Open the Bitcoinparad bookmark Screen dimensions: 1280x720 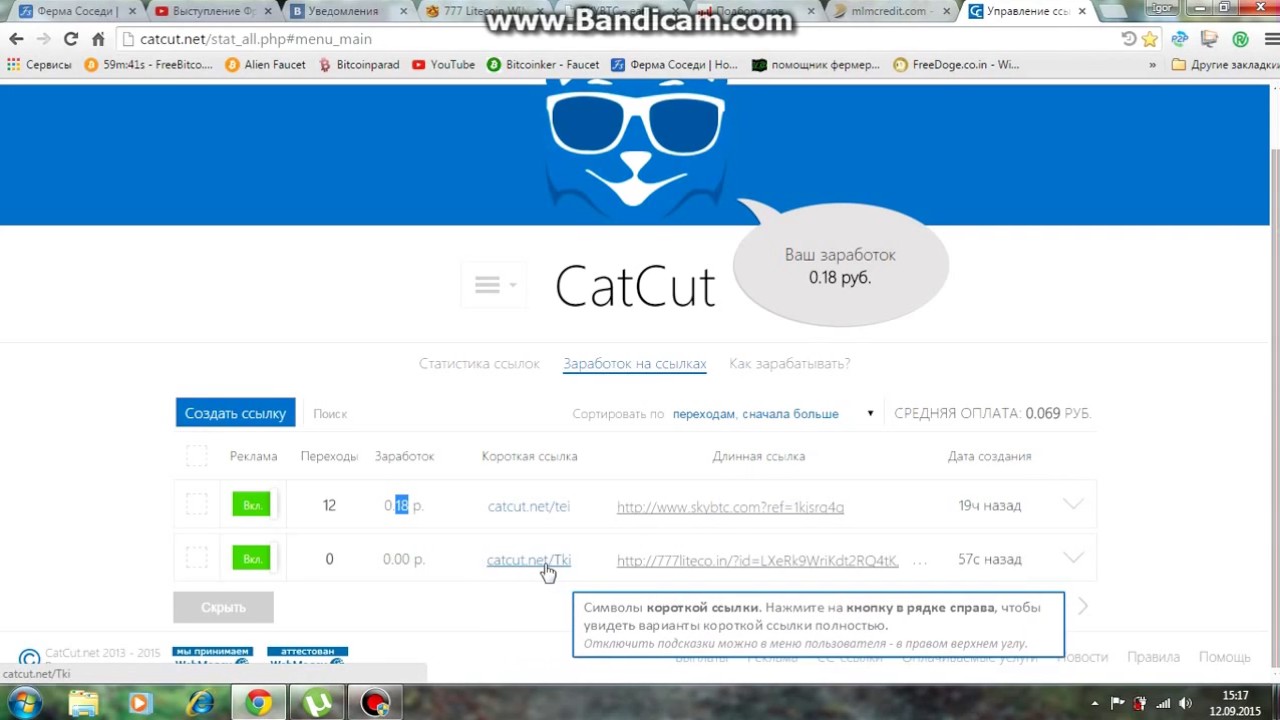pos(358,64)
